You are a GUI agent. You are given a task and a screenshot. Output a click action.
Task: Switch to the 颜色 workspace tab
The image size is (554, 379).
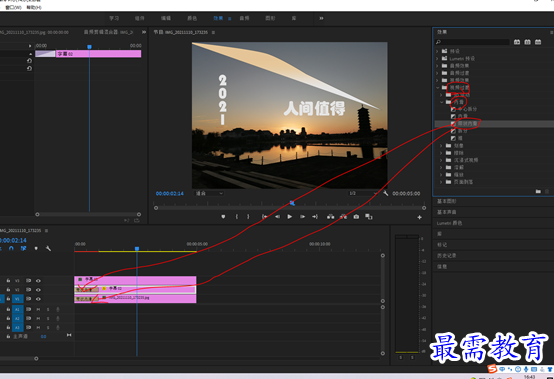[192, 18]
